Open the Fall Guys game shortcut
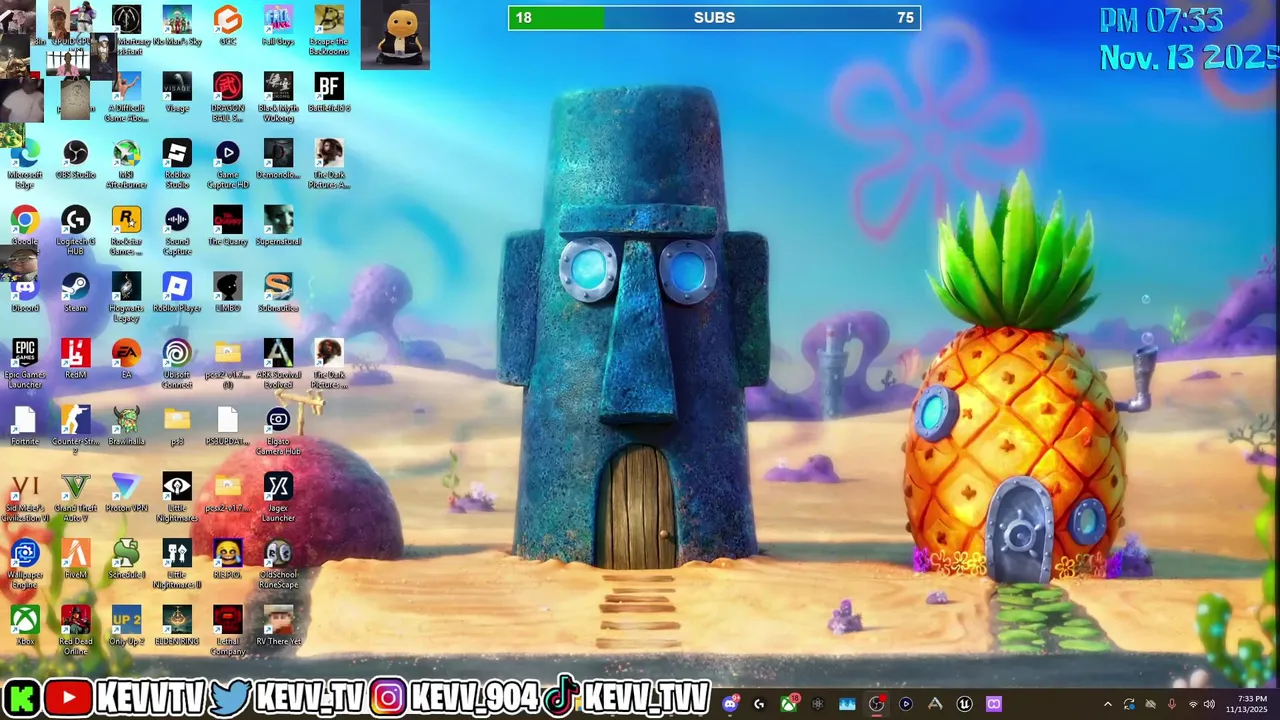The image size is (1280, 720). tap(278, 27)
